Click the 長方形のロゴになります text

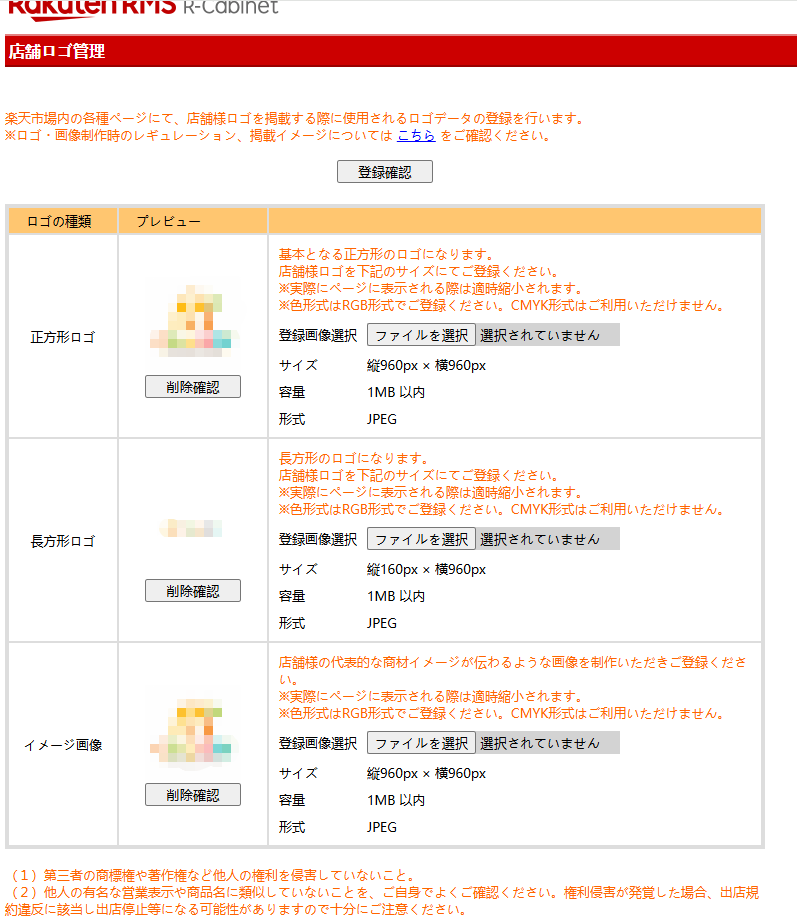pos(355,458)
